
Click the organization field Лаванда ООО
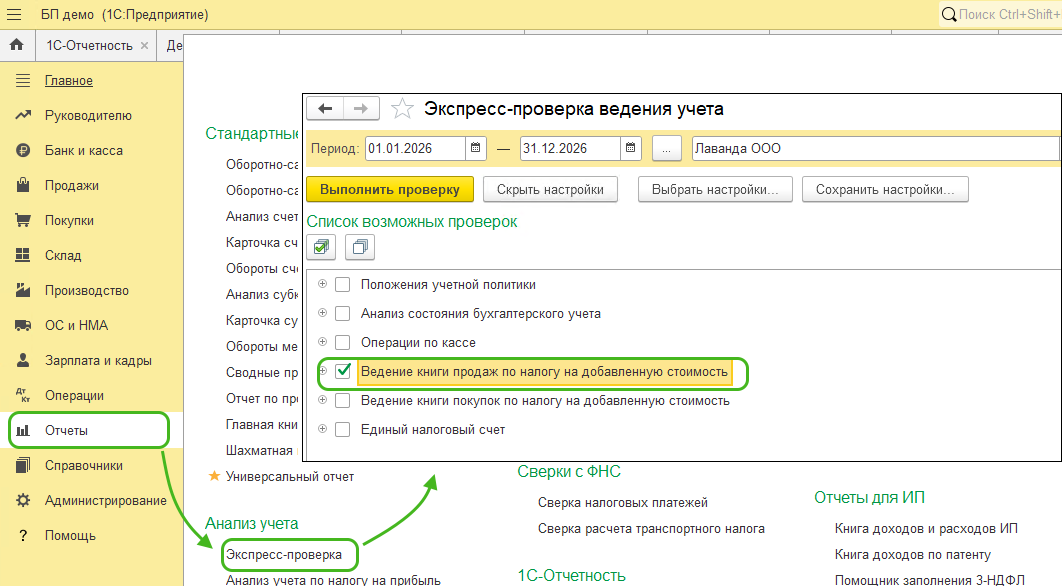[874, 149]
